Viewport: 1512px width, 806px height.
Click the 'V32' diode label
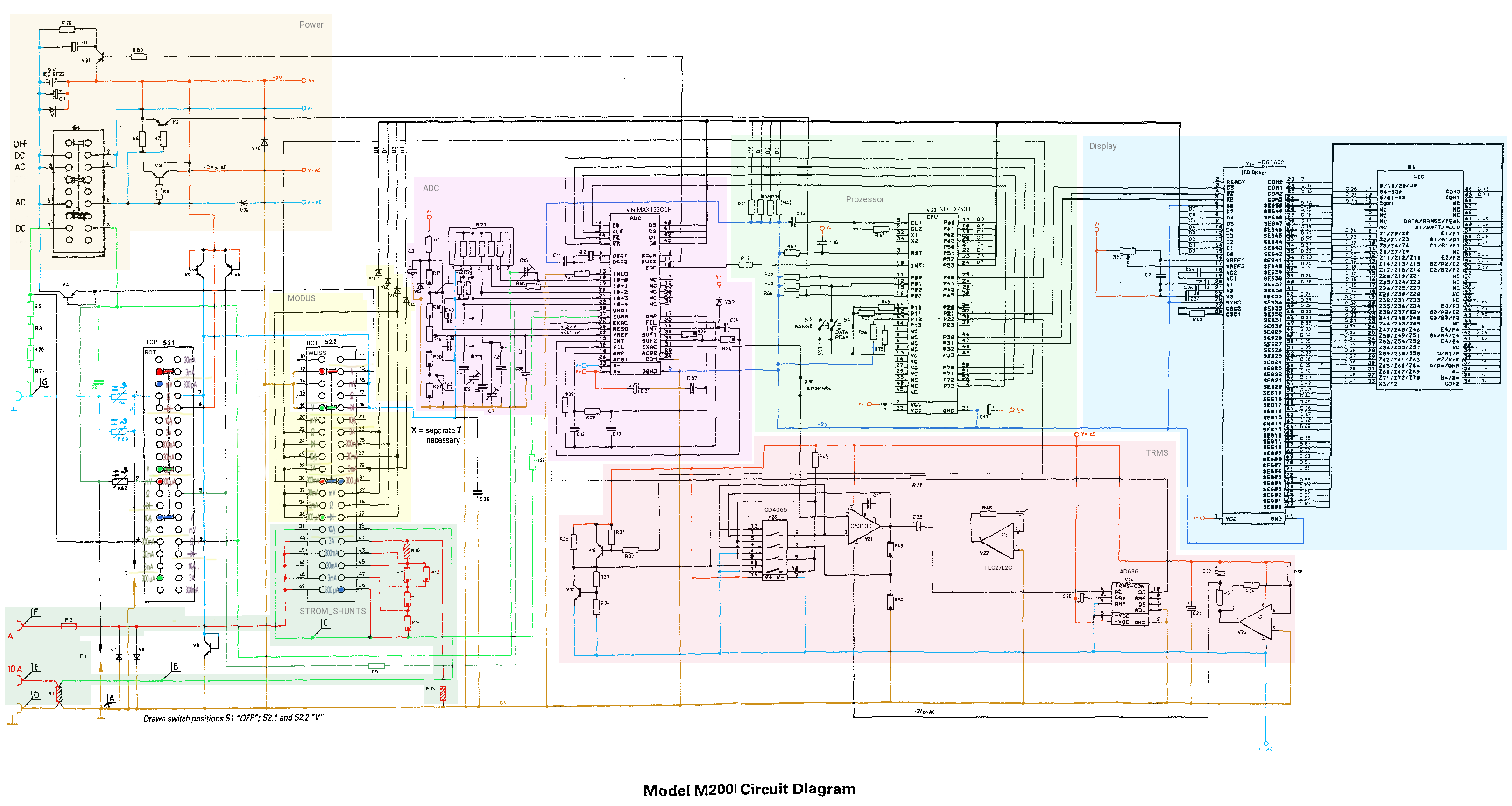(729, 302)
